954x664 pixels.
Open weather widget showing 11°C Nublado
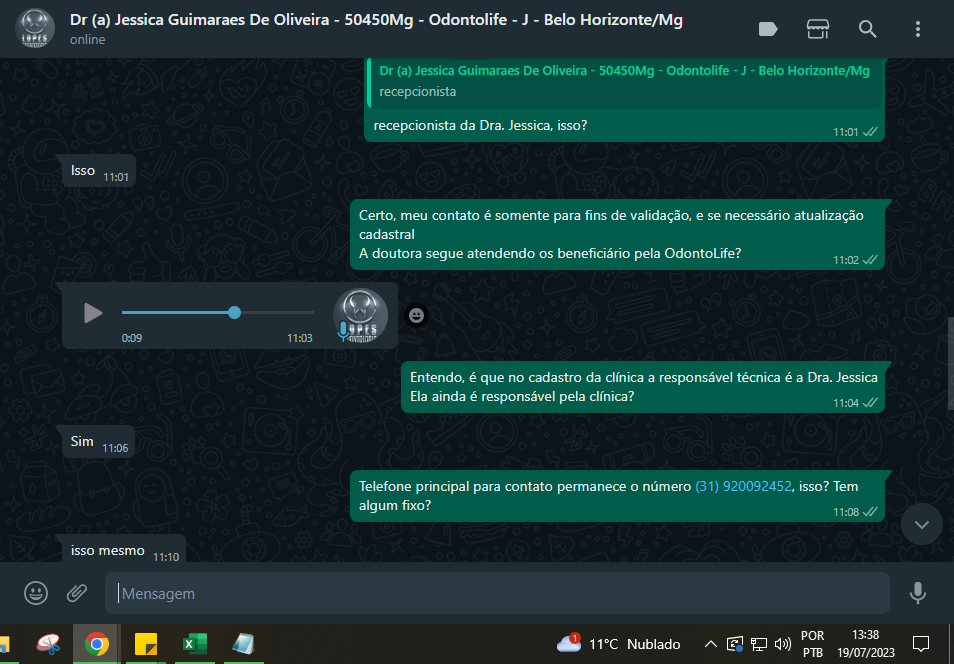pyautogui.click(x=618, y=644)
